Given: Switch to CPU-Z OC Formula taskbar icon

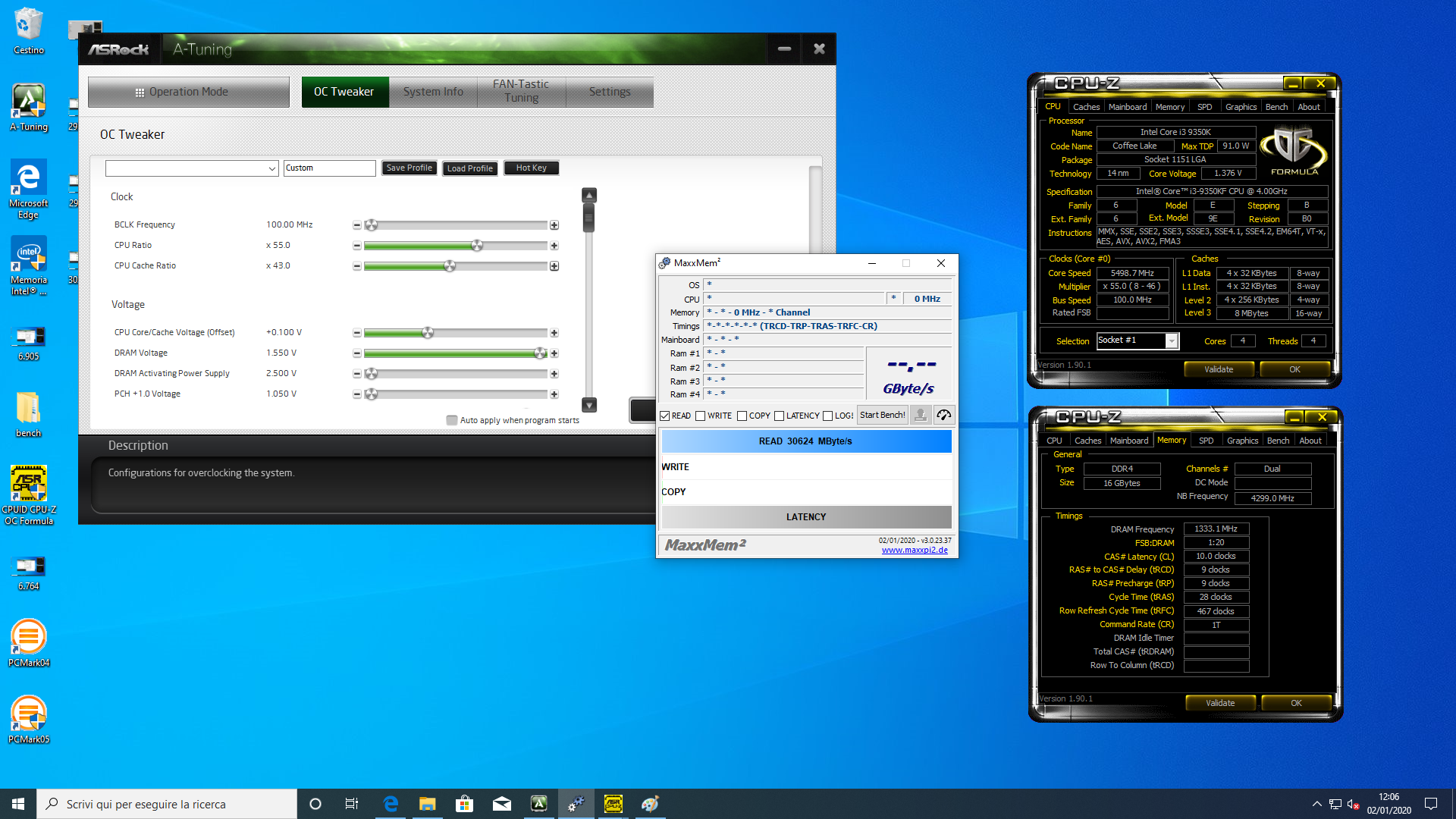Looking at the screenshot, I should [x=613, y=804].
